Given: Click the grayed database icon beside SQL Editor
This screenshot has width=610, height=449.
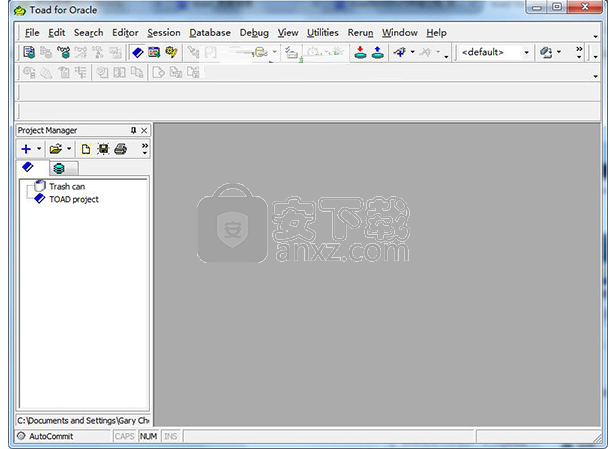Looking at the screenshot, I should pyautogui.click(x=46, y=52).
